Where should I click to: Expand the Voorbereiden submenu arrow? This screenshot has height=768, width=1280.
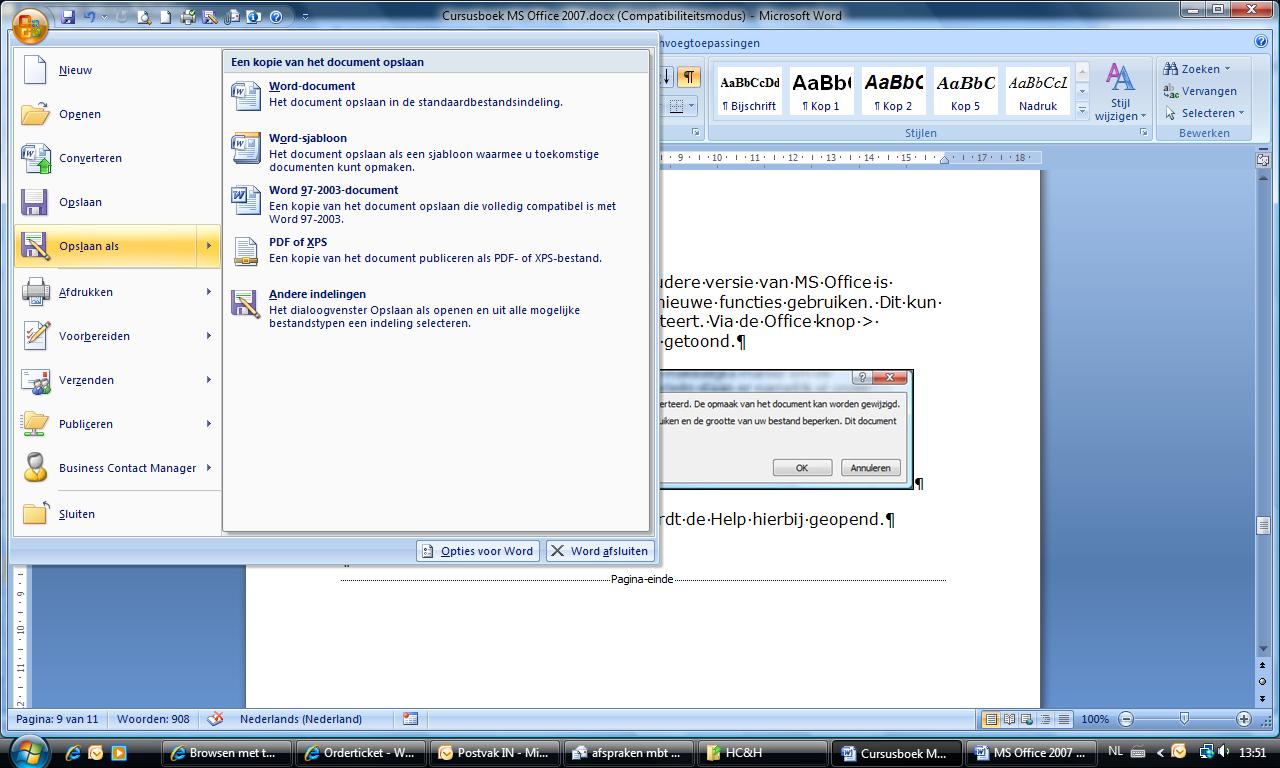pos(209,336)
